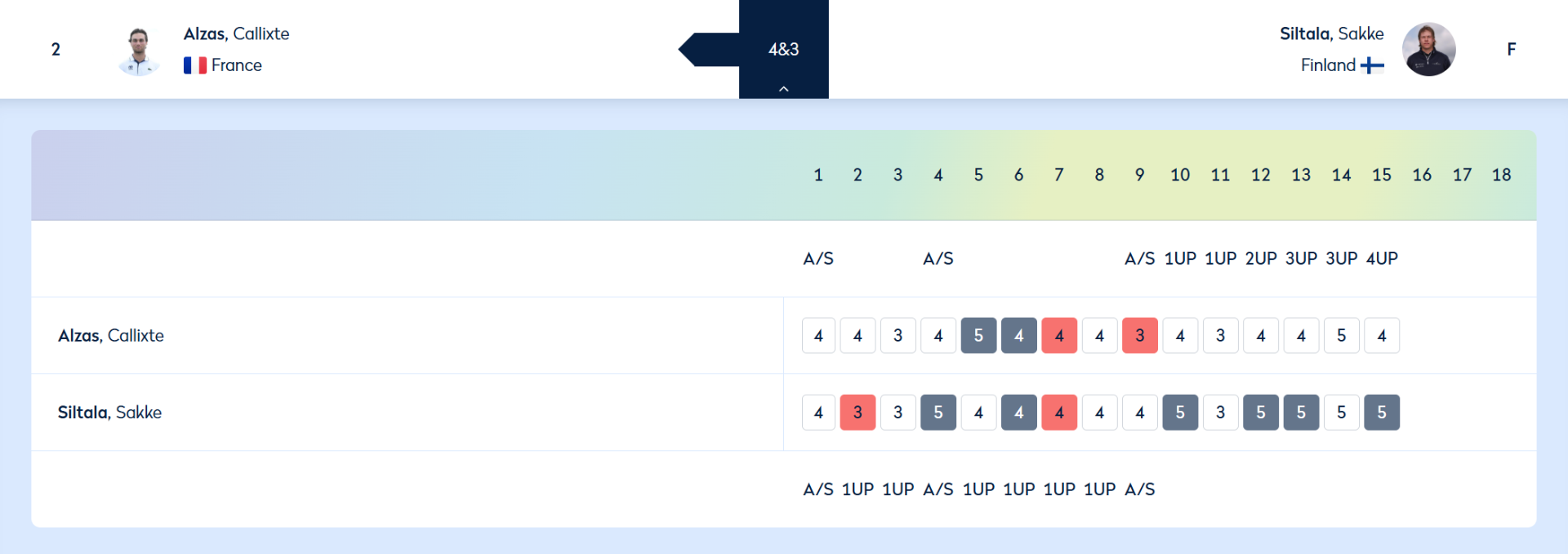Click the 4&3 match result box
Screen dimensions: 1568x554
784,49
